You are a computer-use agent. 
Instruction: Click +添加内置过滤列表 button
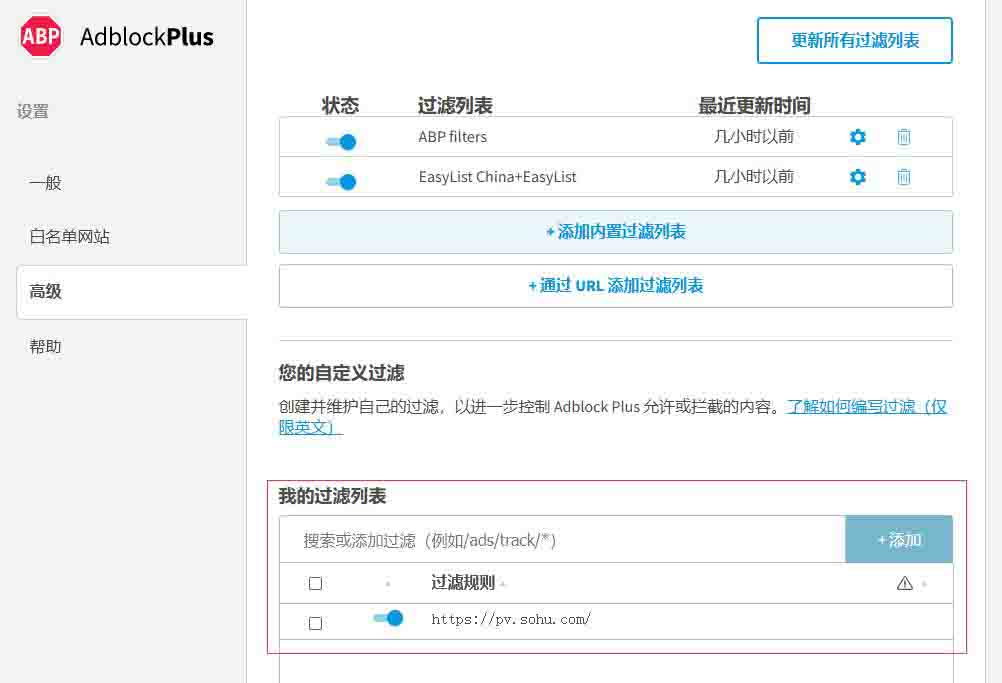coord(615,232)
